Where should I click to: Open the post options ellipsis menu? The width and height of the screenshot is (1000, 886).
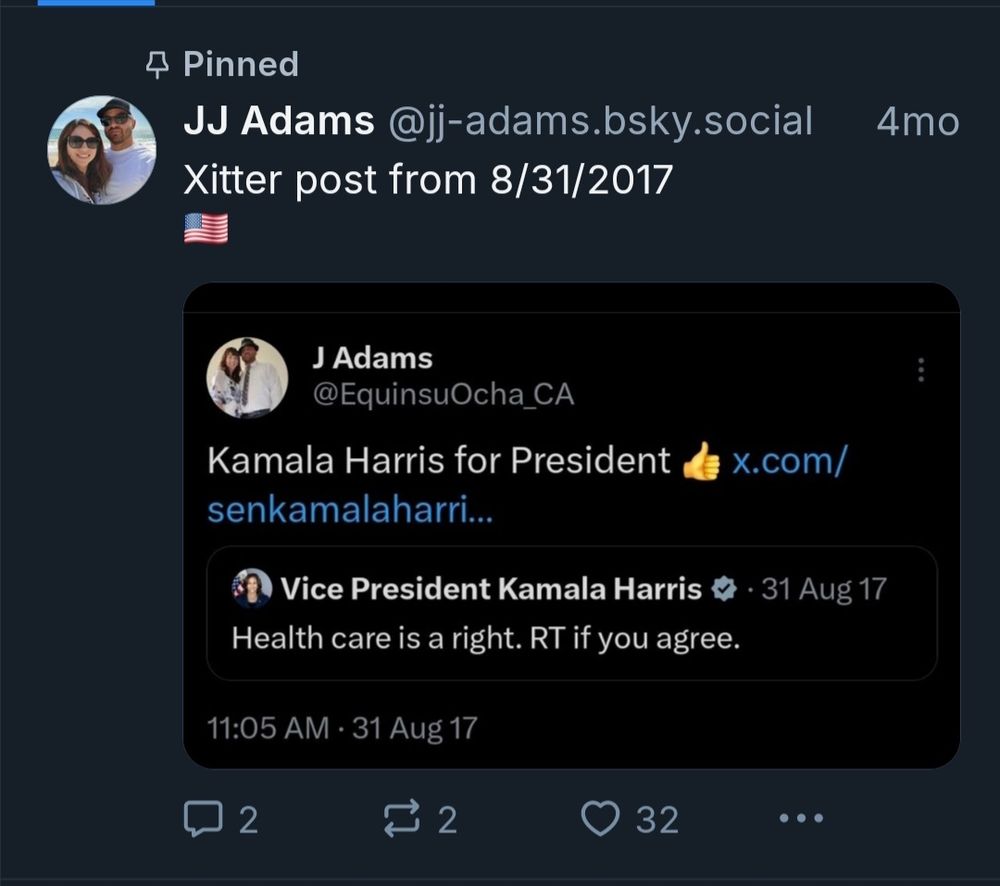click(797, 819)
